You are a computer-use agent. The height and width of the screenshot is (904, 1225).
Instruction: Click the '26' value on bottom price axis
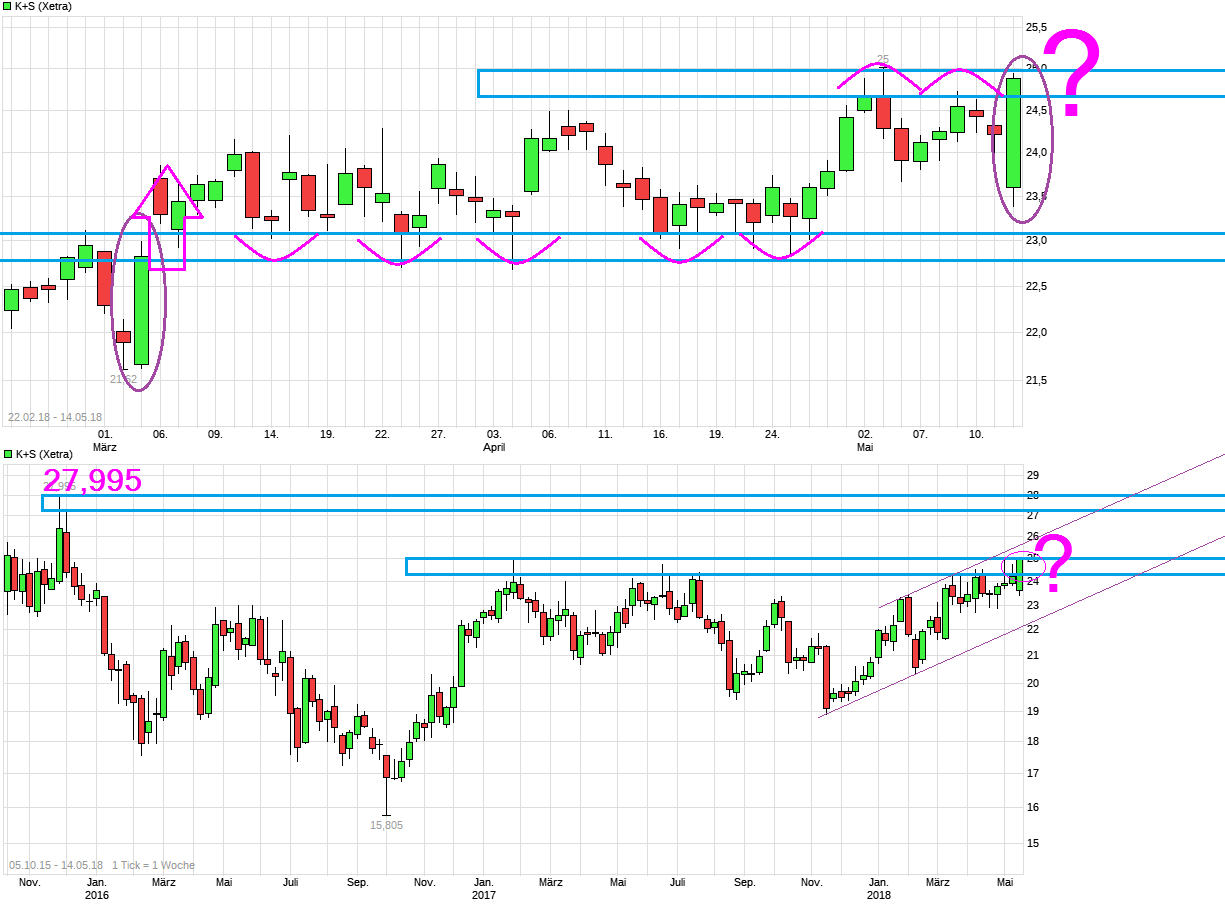(1033, 537)
